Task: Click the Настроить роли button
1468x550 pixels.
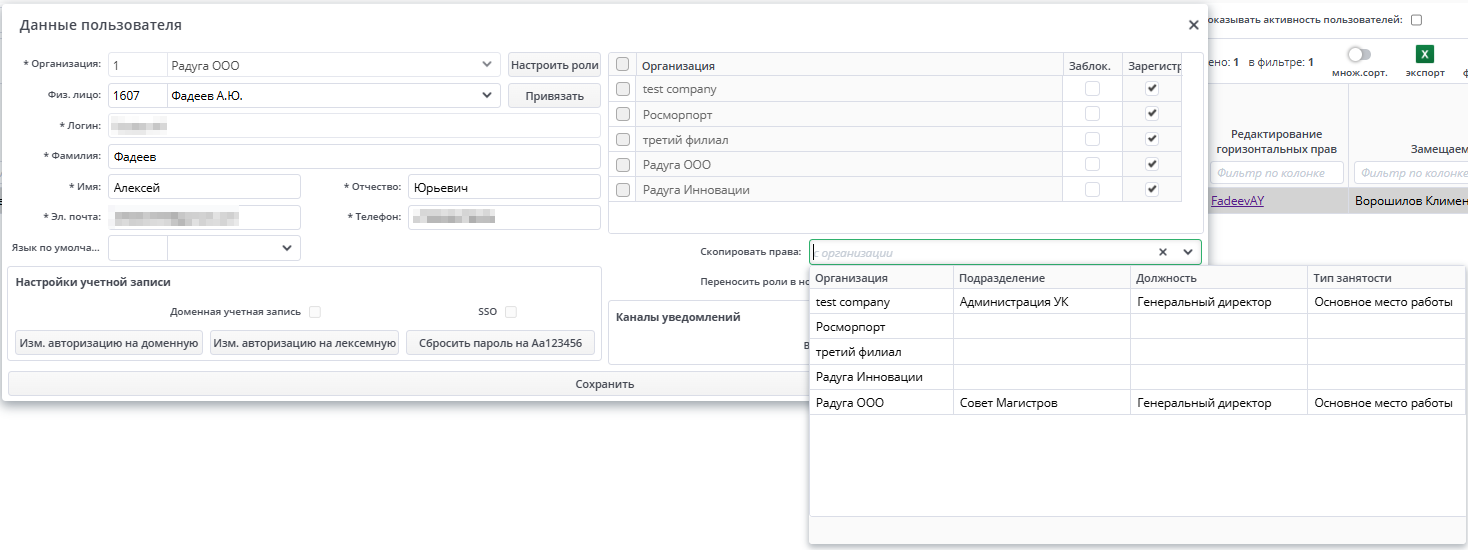Action: coord(554,65)
